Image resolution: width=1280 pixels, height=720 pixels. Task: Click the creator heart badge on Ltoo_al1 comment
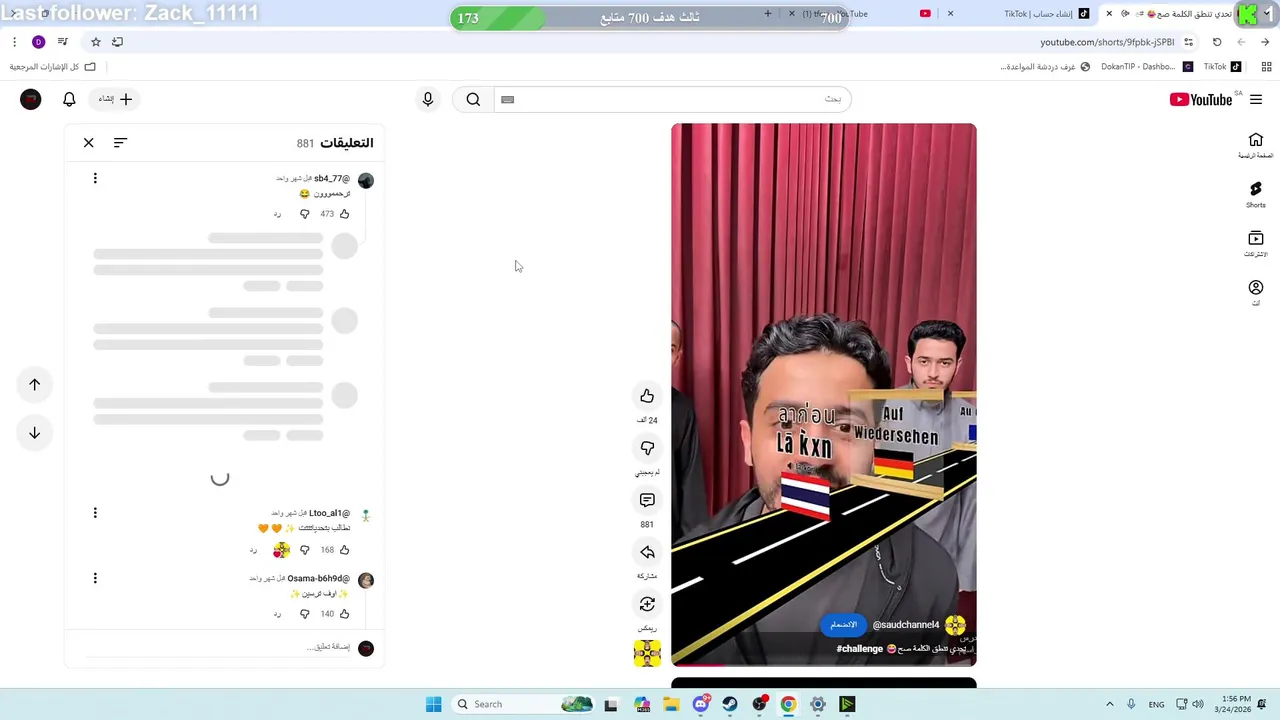[282, 550]
